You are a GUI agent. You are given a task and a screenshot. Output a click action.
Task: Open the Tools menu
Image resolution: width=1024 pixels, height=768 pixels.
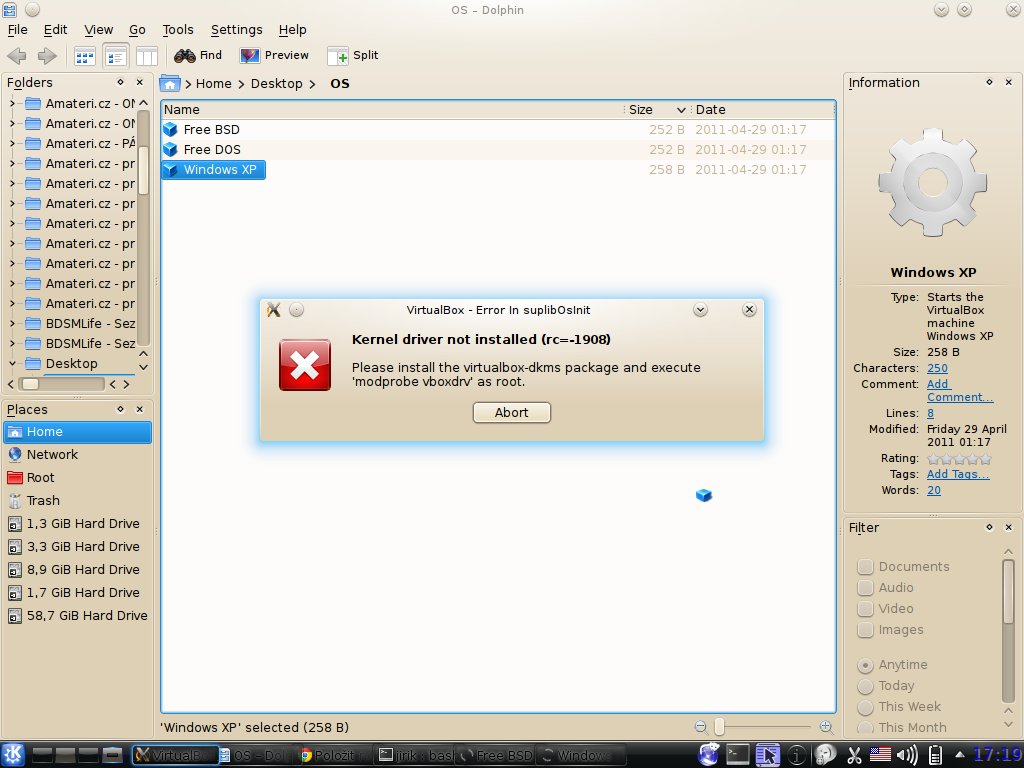pos(178,29)
